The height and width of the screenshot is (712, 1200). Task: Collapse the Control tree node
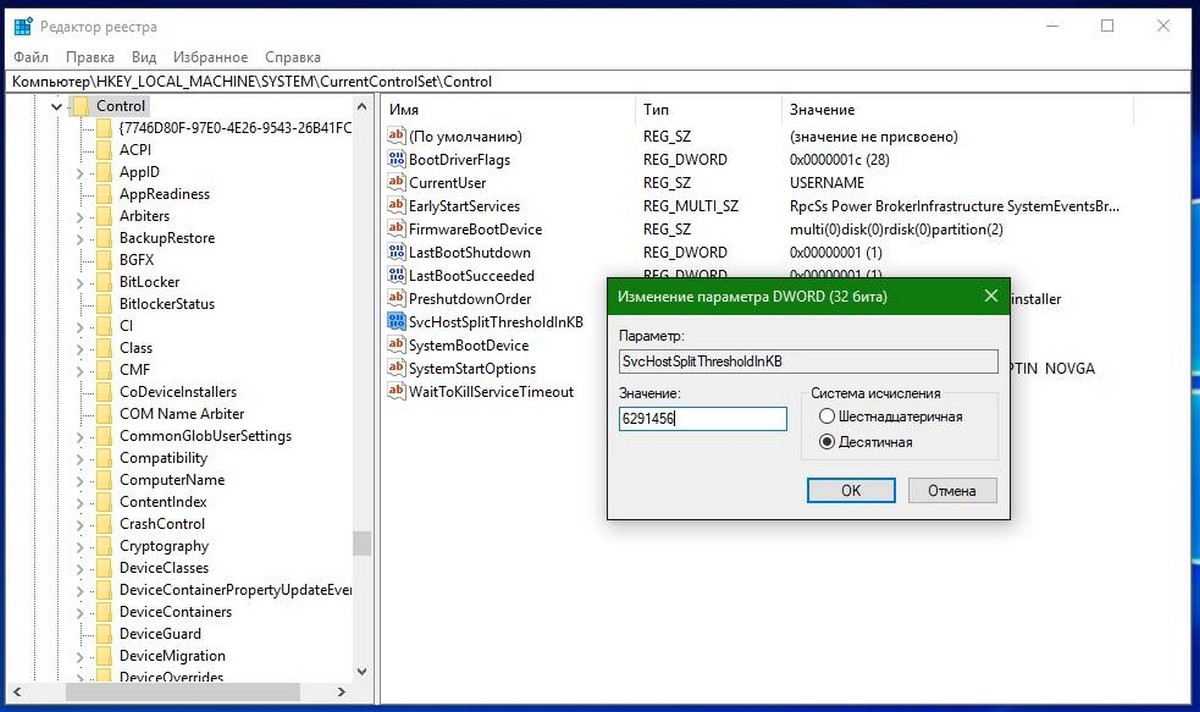click(x=58, y=106)
